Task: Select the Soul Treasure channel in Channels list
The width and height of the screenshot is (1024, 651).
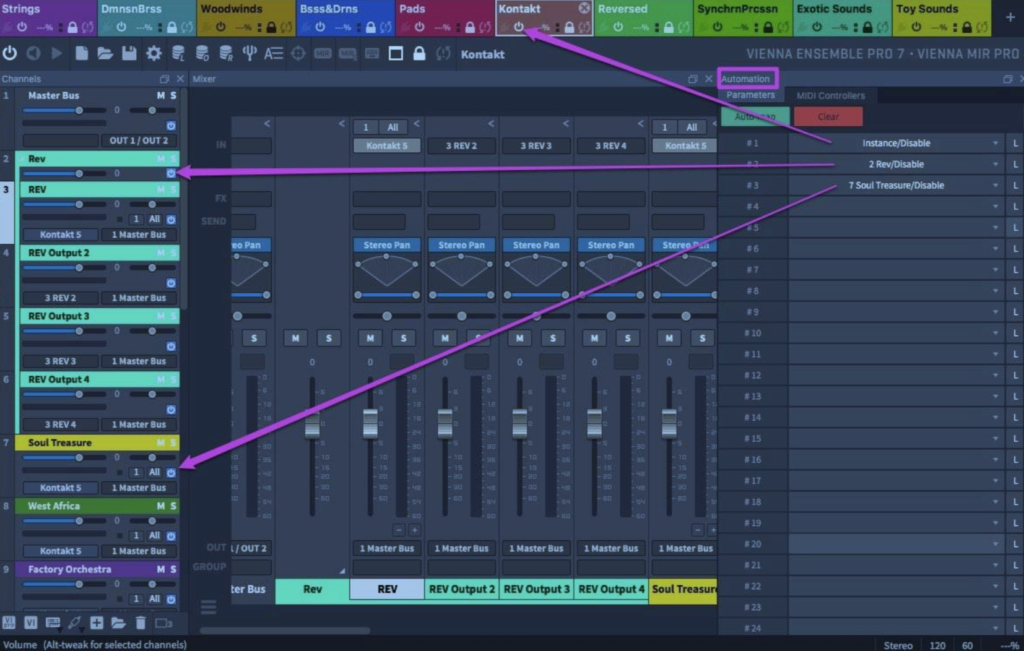Action: (97, 443)
